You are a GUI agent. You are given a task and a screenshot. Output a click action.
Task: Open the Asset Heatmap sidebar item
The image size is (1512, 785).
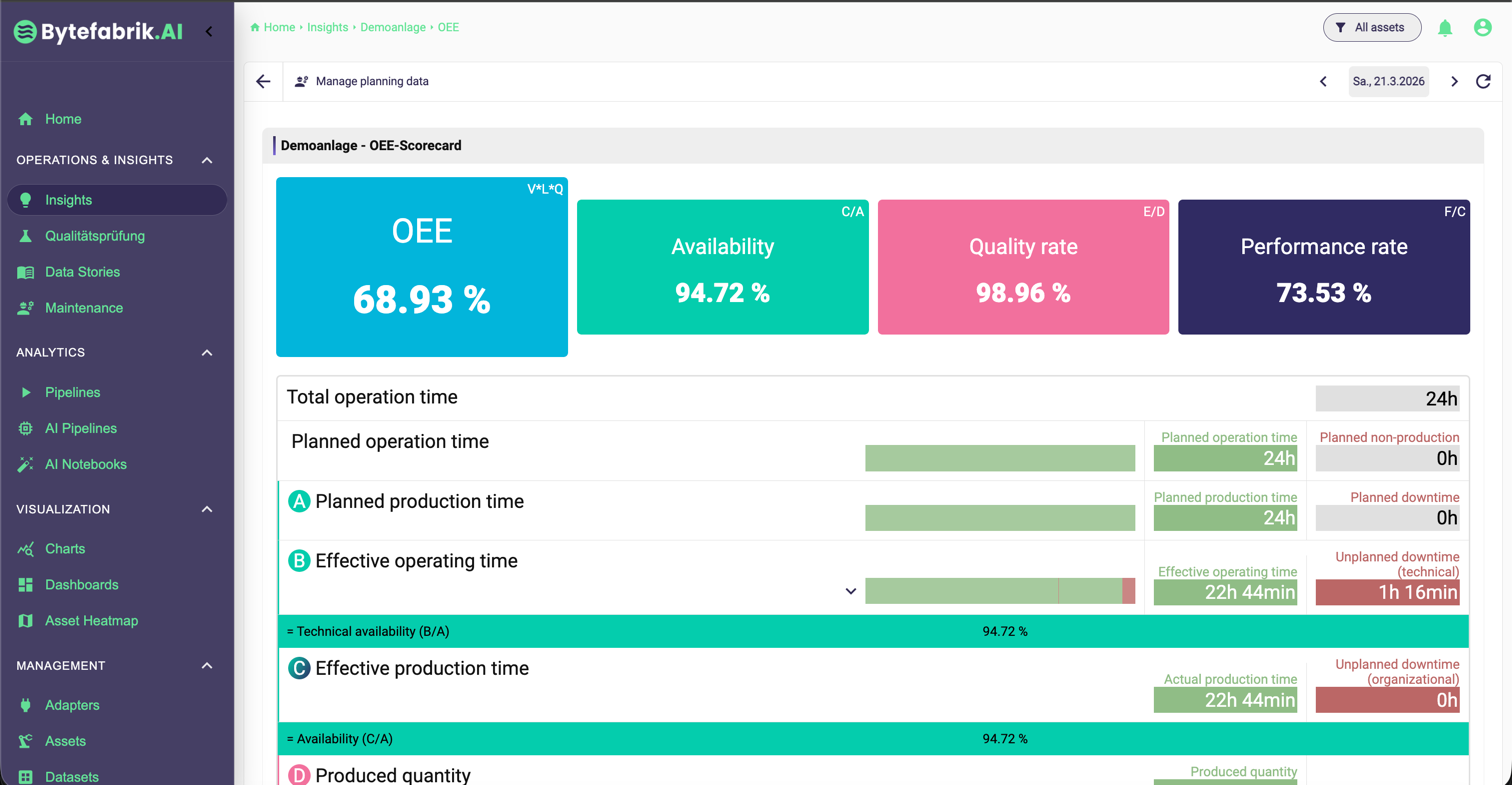coord(91,621)
